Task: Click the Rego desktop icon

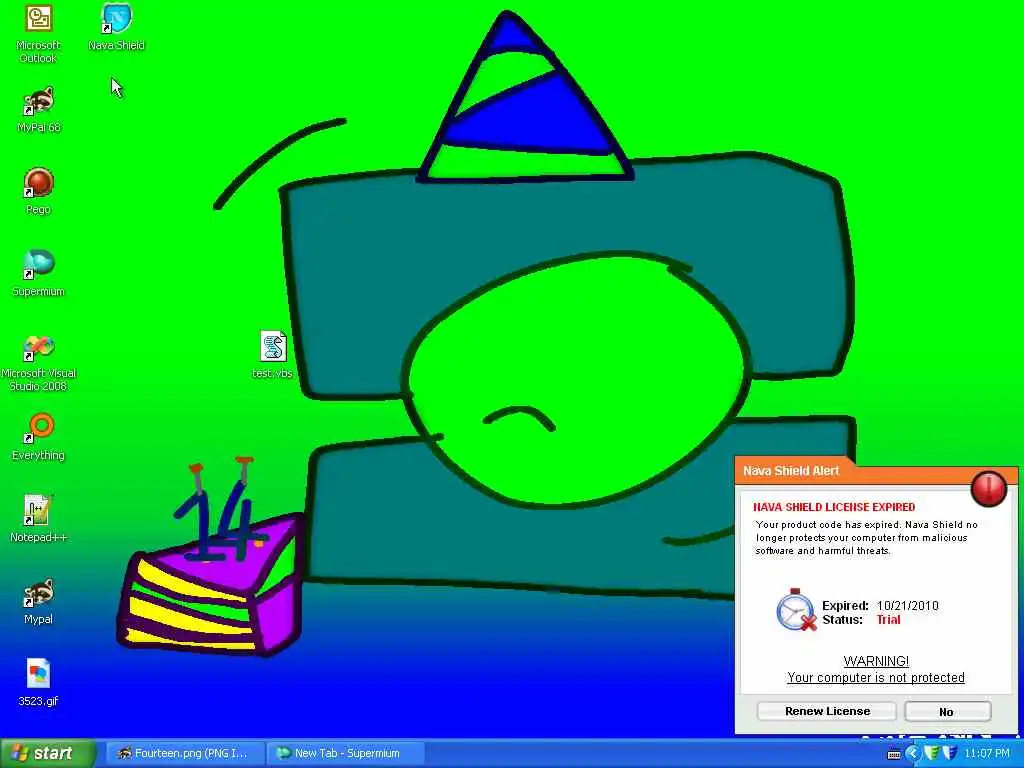Action: tap(38, 191)
